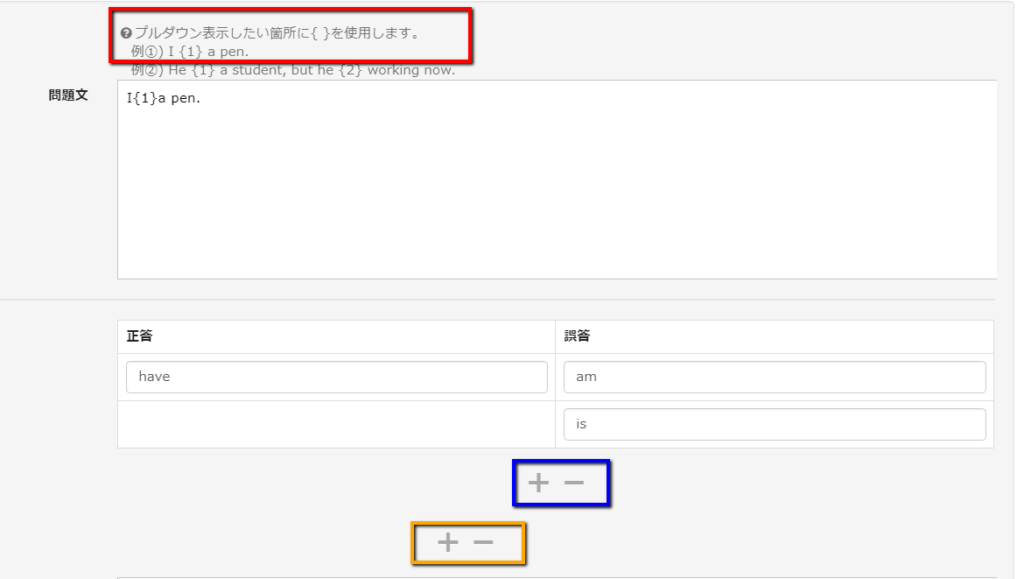Select the wrong answer field containing "am"
Viewport: 1024px width, 579px height.
[774, 377]
